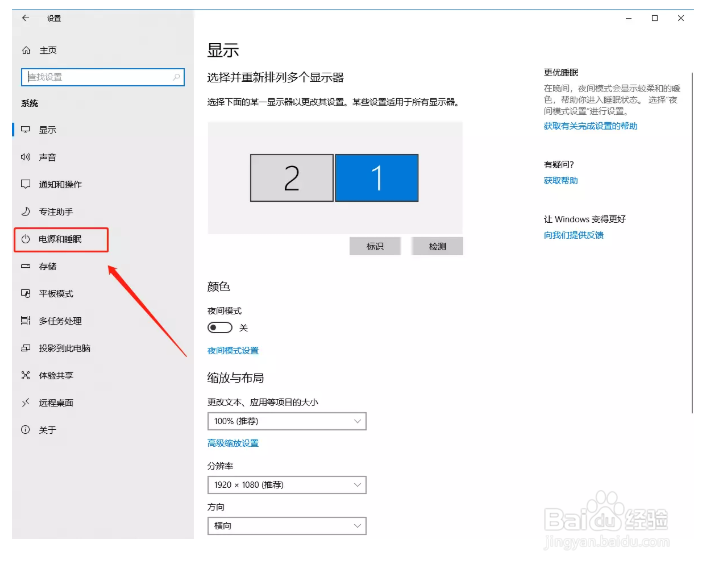Open the 1920 × 1080 resolution dropdown
Image resolution: width=710 pixels, height=567 pixels.
point(287,485)
